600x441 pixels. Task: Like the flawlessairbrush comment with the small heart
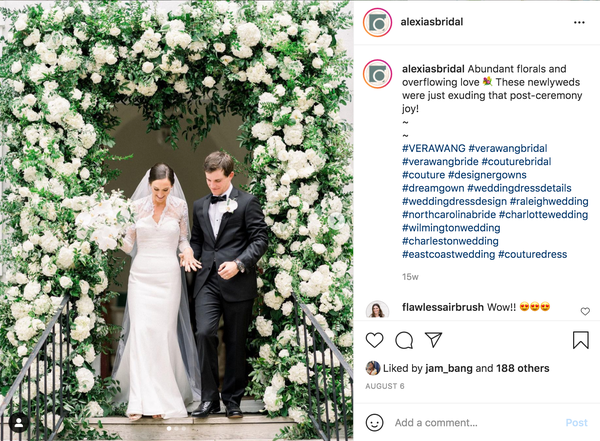[x=585, y=311]
